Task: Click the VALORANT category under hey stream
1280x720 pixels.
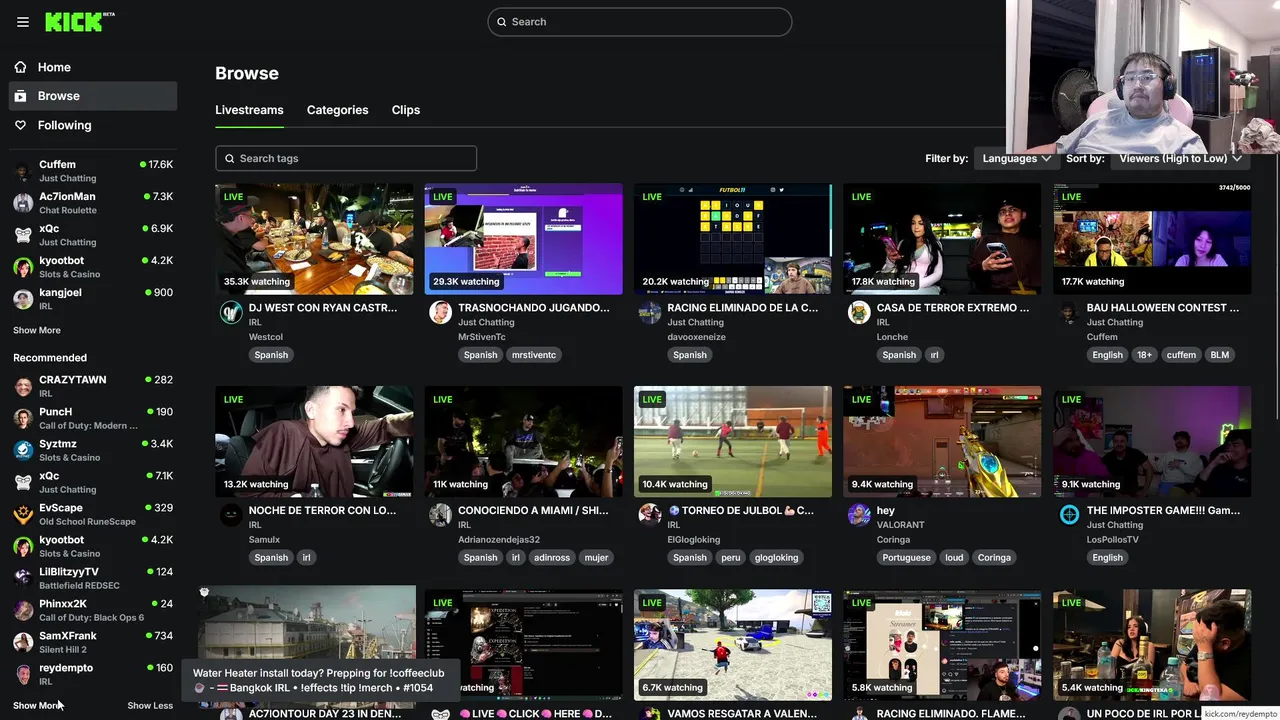Action: click(900, 525)
